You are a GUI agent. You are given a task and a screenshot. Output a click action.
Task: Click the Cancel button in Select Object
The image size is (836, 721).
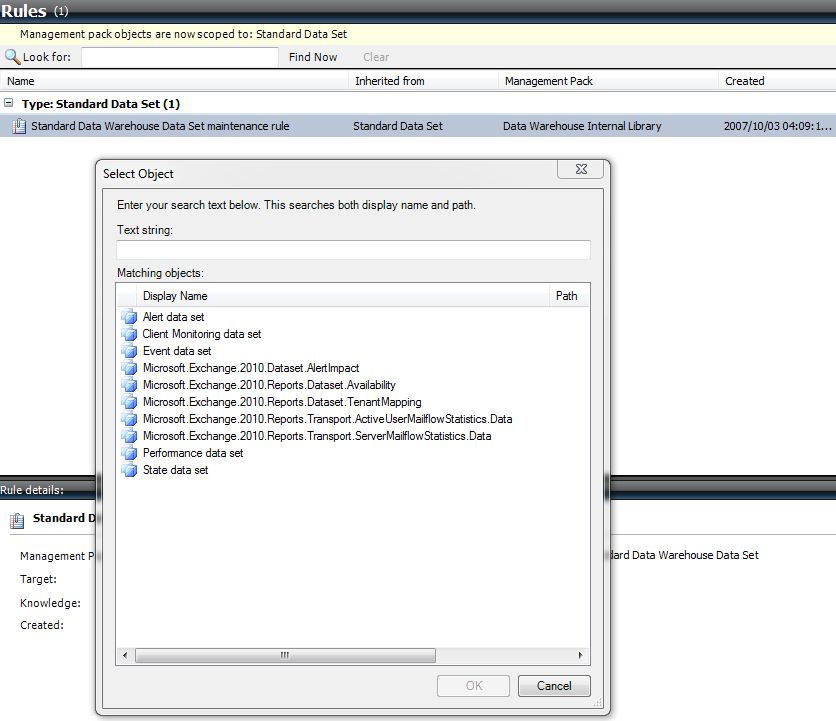pos(554,686)
